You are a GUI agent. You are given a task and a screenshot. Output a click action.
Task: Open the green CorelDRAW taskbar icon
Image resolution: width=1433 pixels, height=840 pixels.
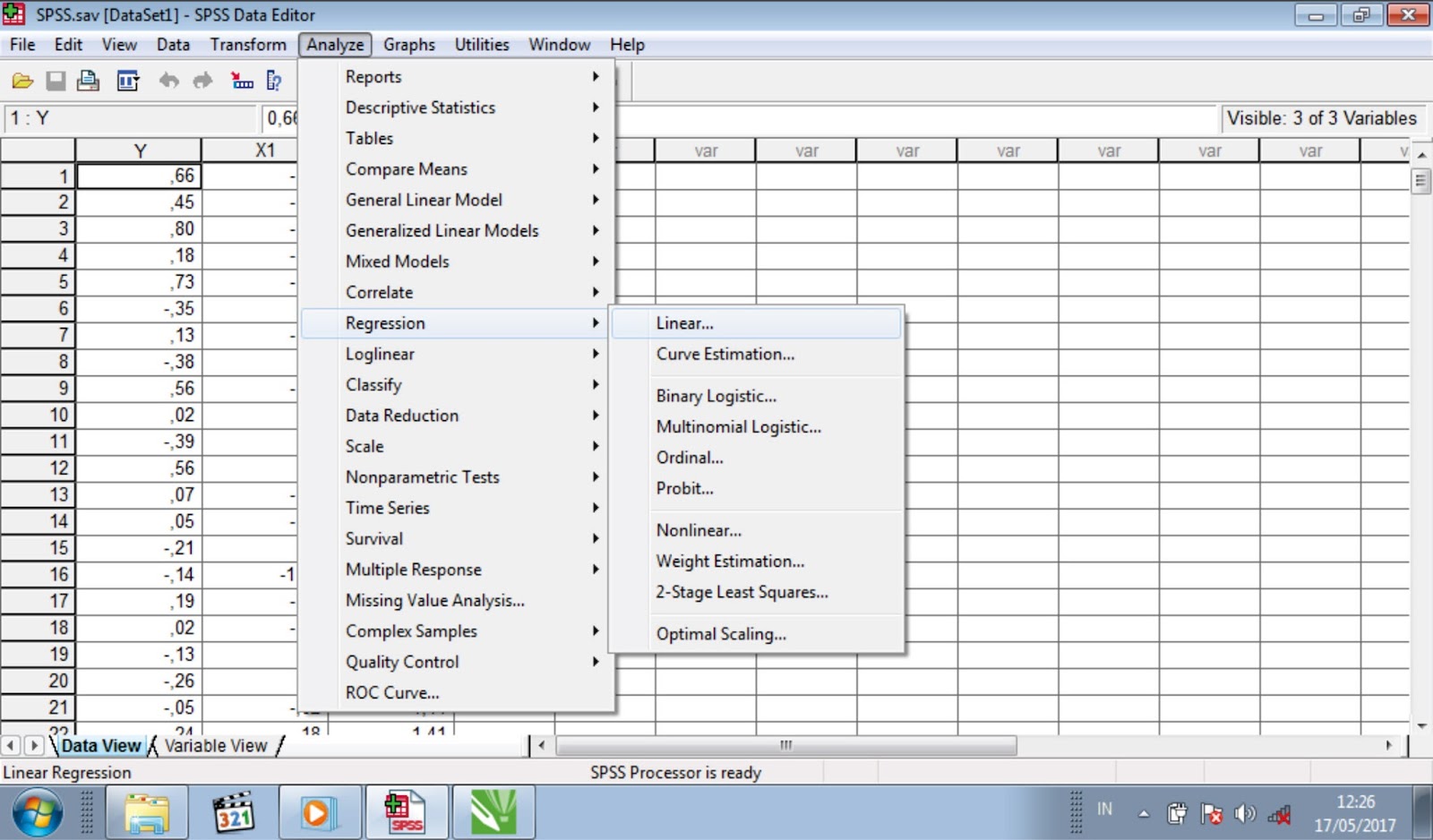tap(493, 813)
